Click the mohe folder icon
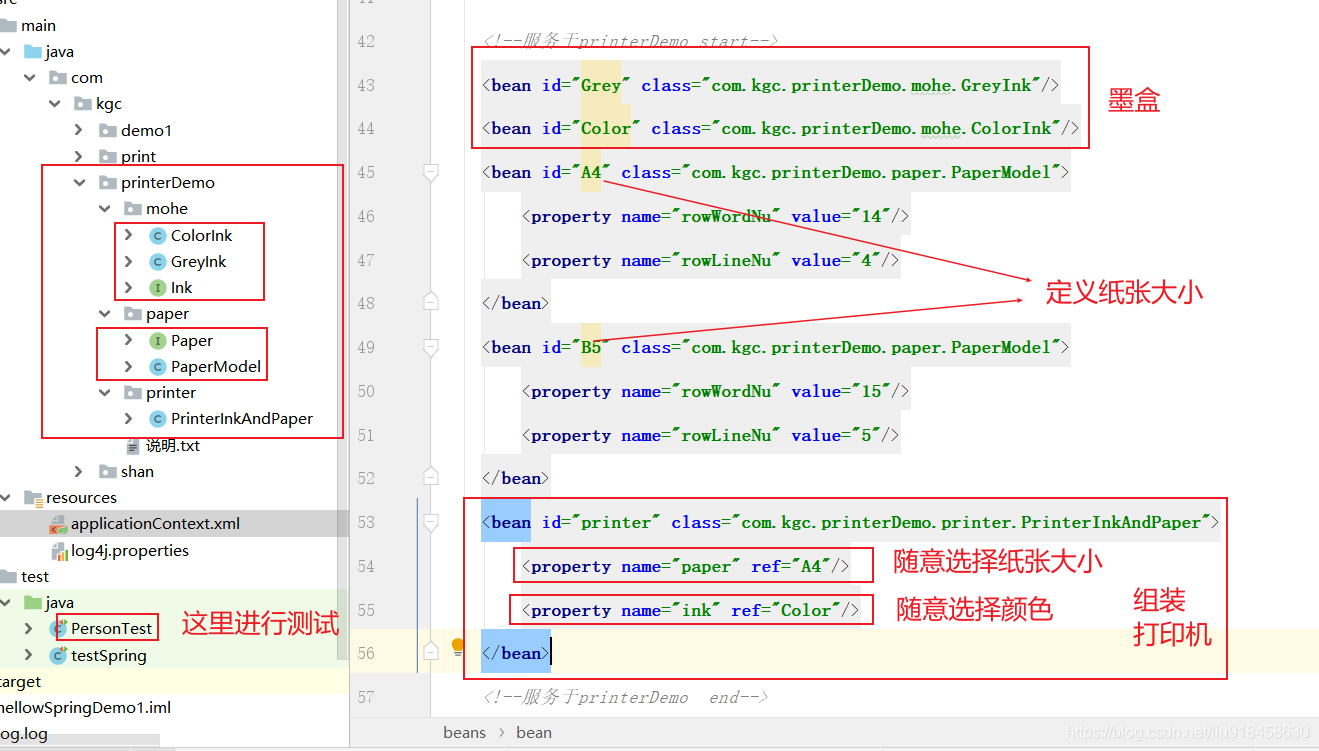1319x751 pixels. click(x=132, y=209)
